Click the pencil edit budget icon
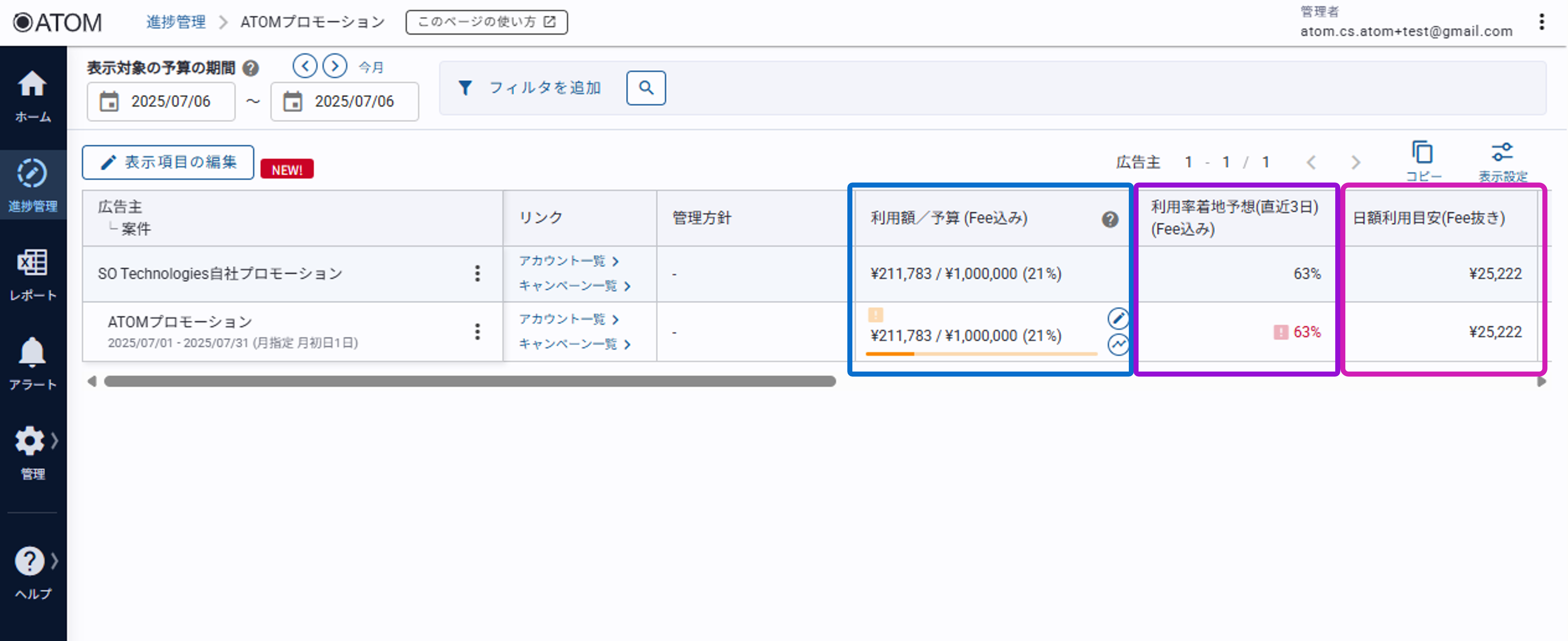Viewport: 1568px width, 641px height. 1118,318
